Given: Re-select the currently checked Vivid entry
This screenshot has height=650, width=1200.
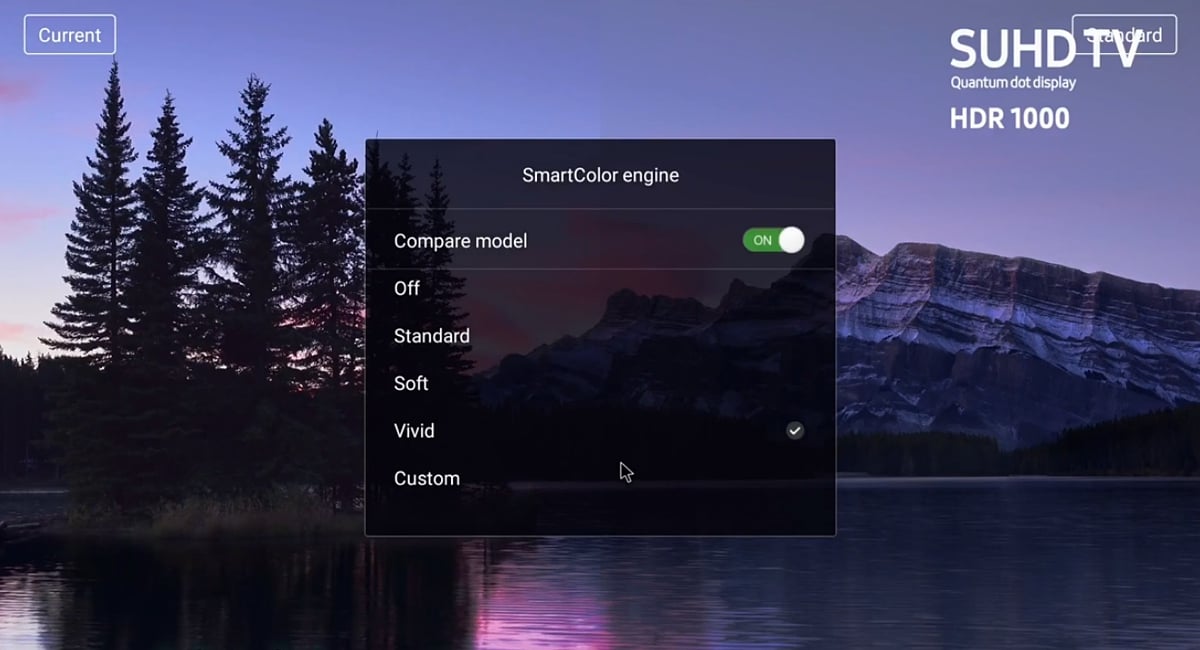Looking at the screenshot, I should pos(414,430).
